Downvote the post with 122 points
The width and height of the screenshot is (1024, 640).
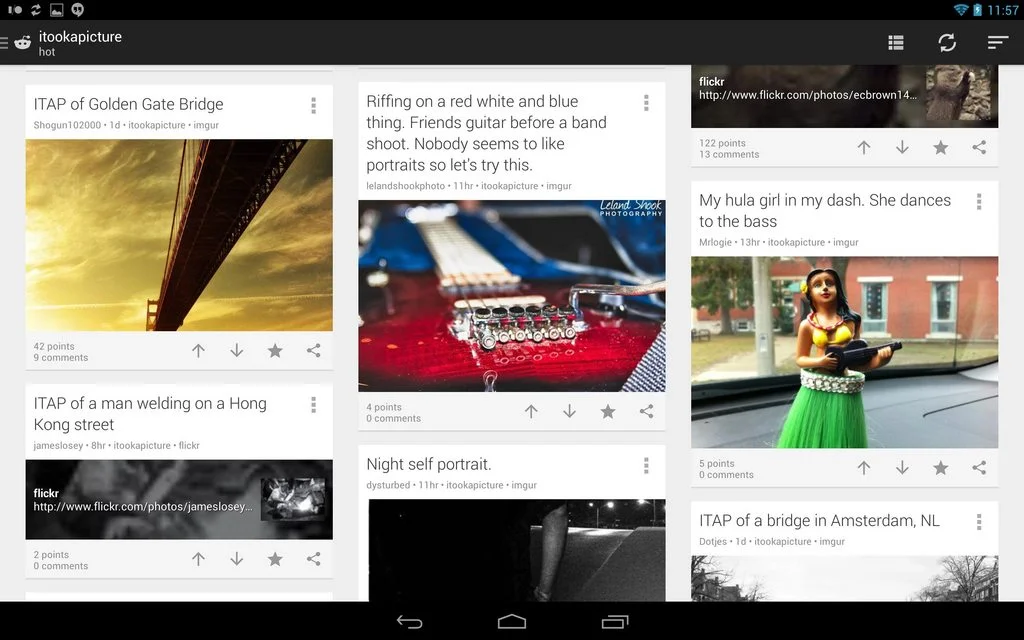(x=902, y=148)
